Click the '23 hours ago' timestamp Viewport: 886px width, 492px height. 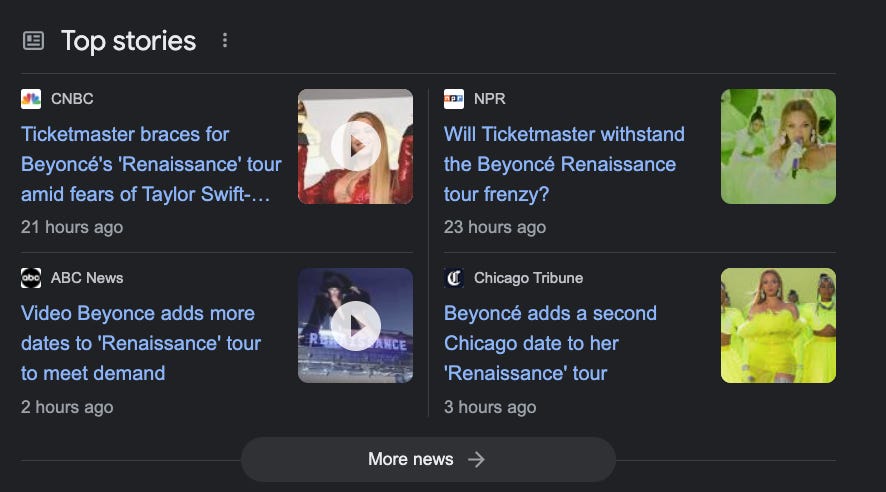494,227
